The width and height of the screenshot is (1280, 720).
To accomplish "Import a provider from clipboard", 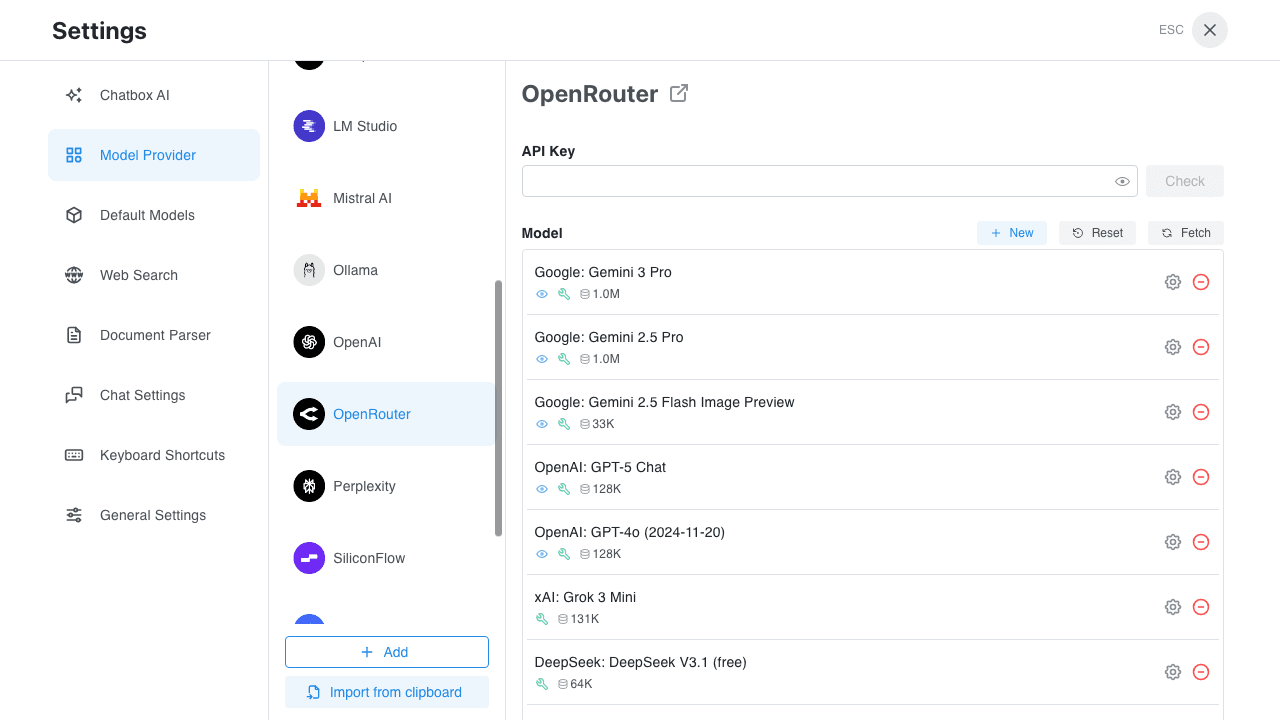I will (x=387, y=691).
